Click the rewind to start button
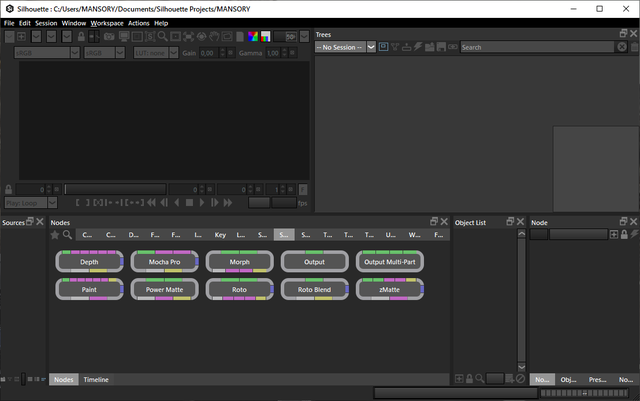 click(x=151, y=203)
